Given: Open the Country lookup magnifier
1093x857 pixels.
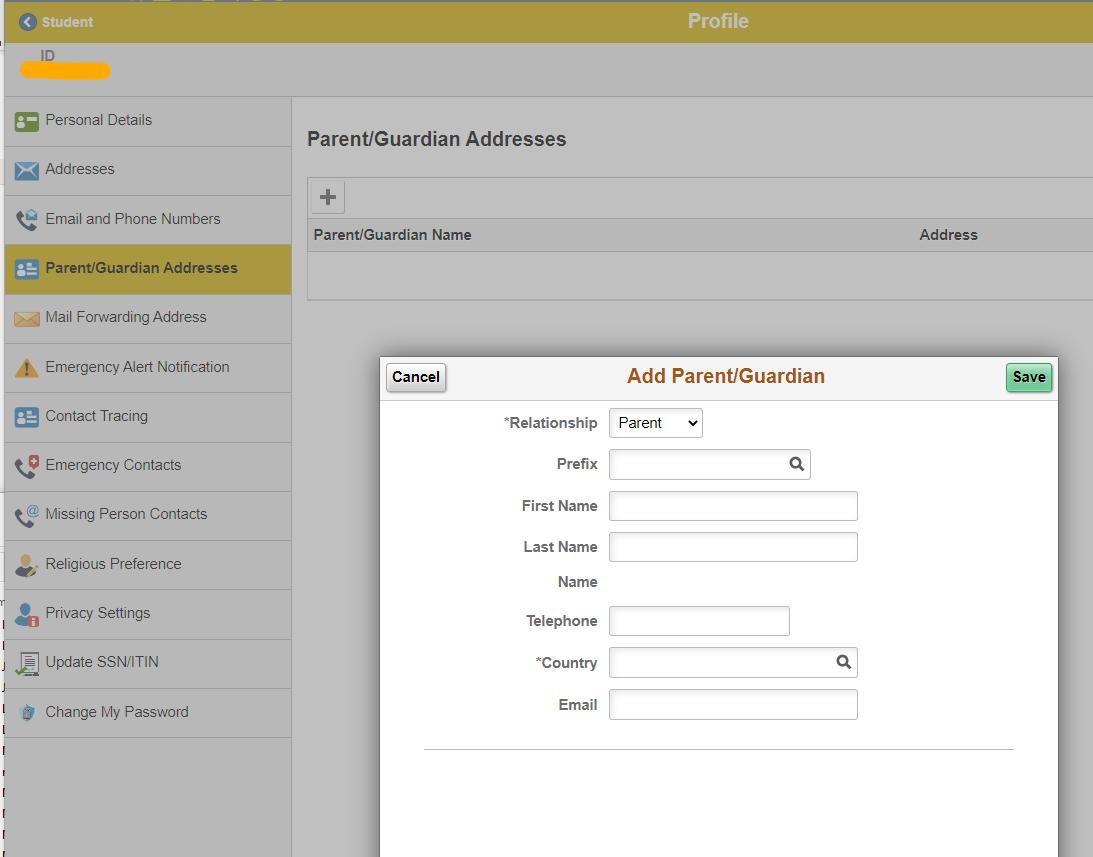Looking at the screenshot, I should 843,662.
